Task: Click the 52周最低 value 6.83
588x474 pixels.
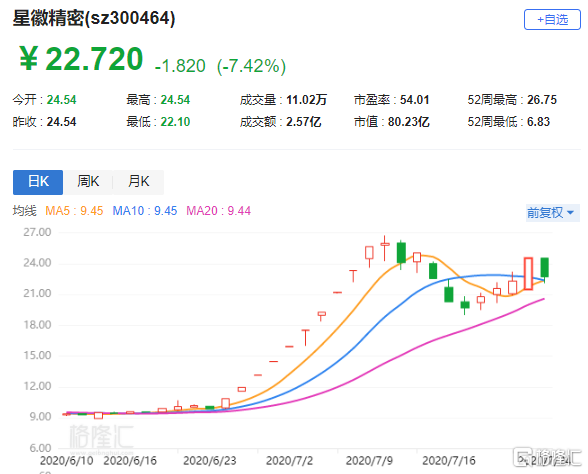Action: pyautogui.click(x=538, y=122)
